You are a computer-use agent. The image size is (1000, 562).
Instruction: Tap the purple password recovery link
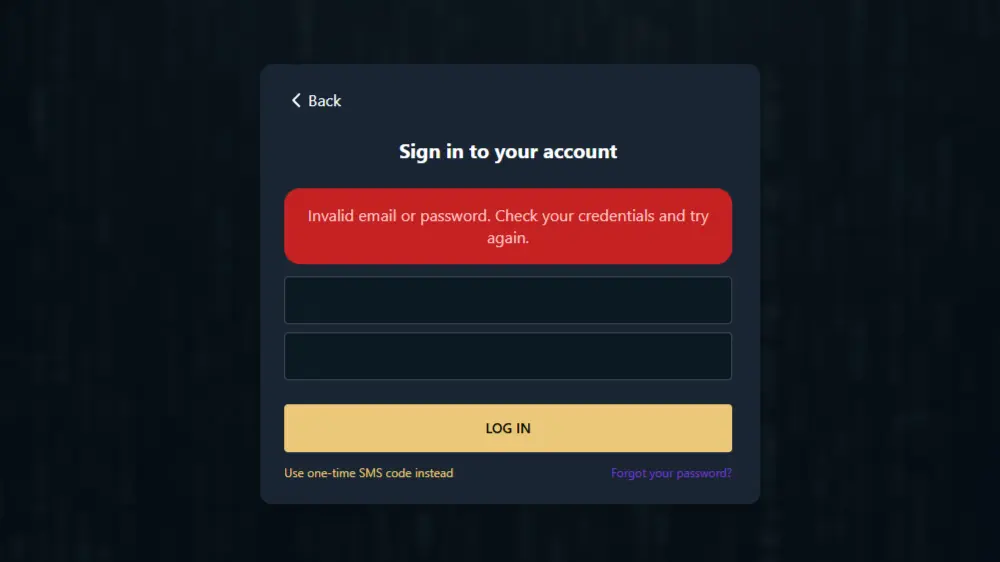pos(671,473)
